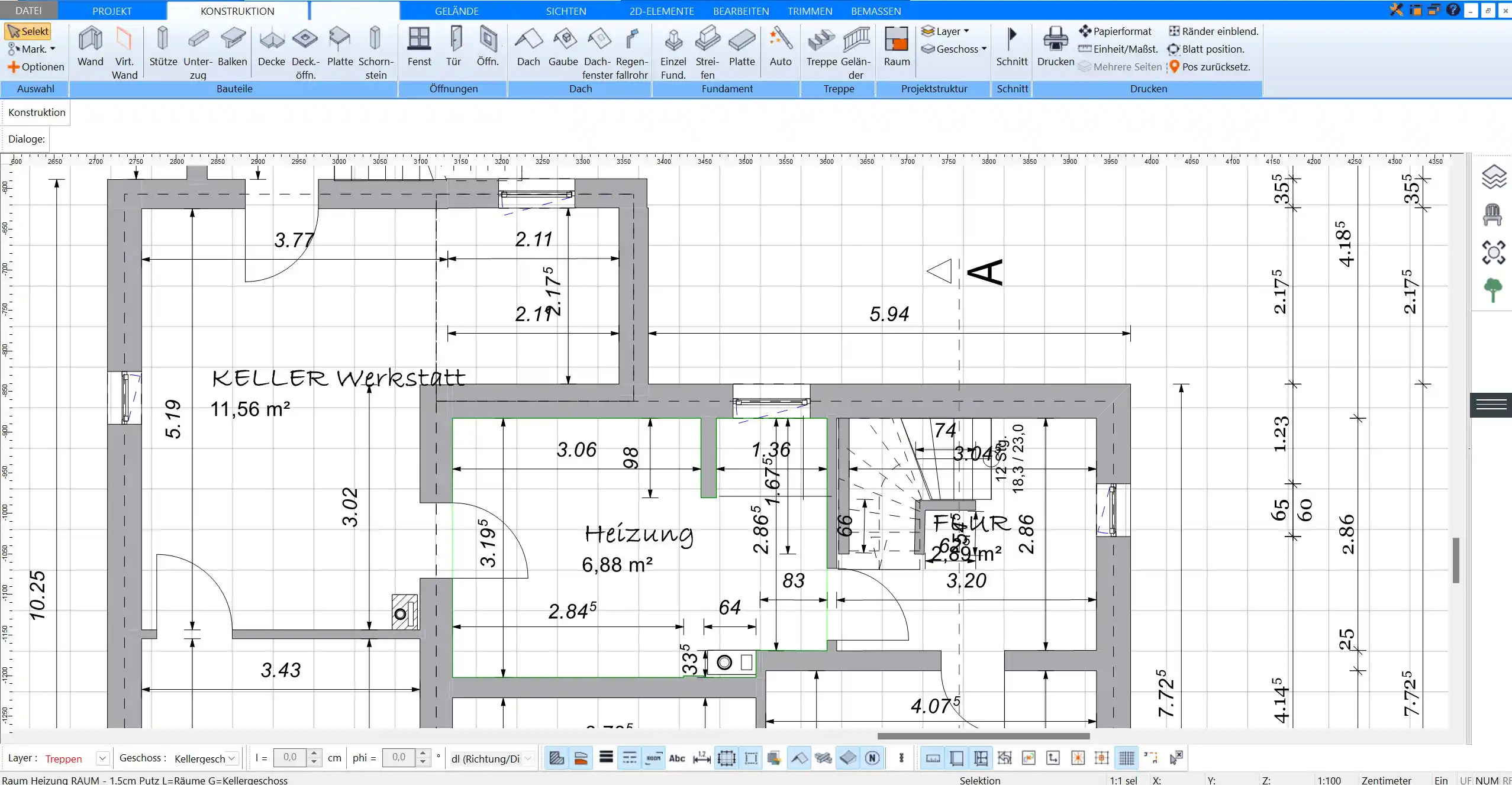Pick the Stütze column tool

163,46
